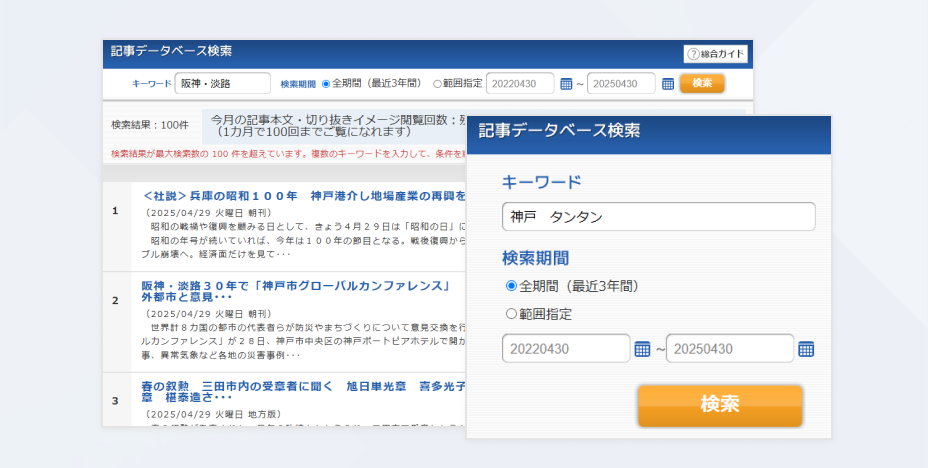928x468 pixels.
Task: Choose 範囲指定 option in the large panel
Action: 512,314
